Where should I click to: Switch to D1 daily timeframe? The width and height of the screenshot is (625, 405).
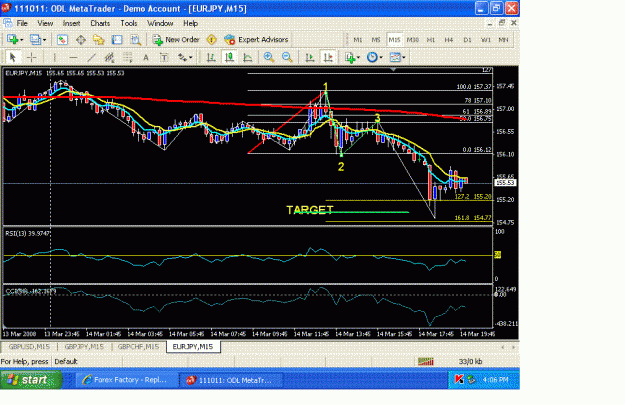point(467,39)
